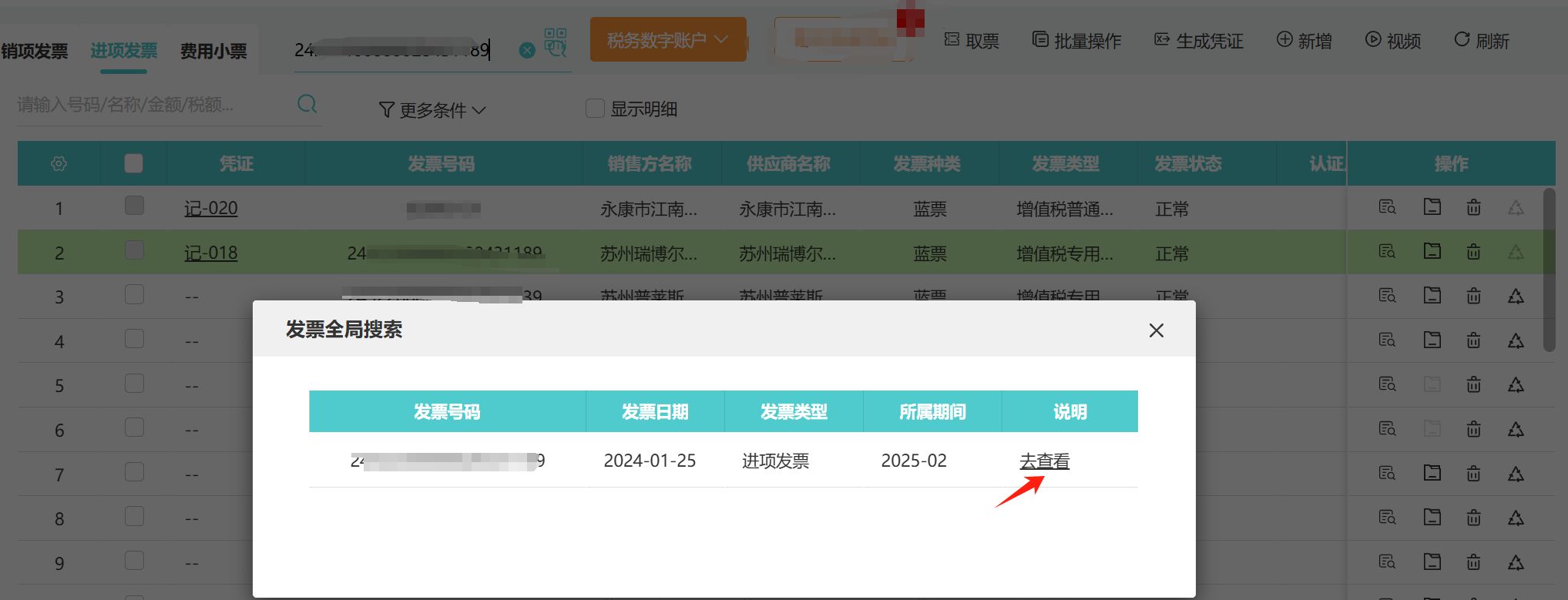Viewport: 1568px width, 600px height.
Task: Switch to the 进项发票 tab
Action: [124, 51]
